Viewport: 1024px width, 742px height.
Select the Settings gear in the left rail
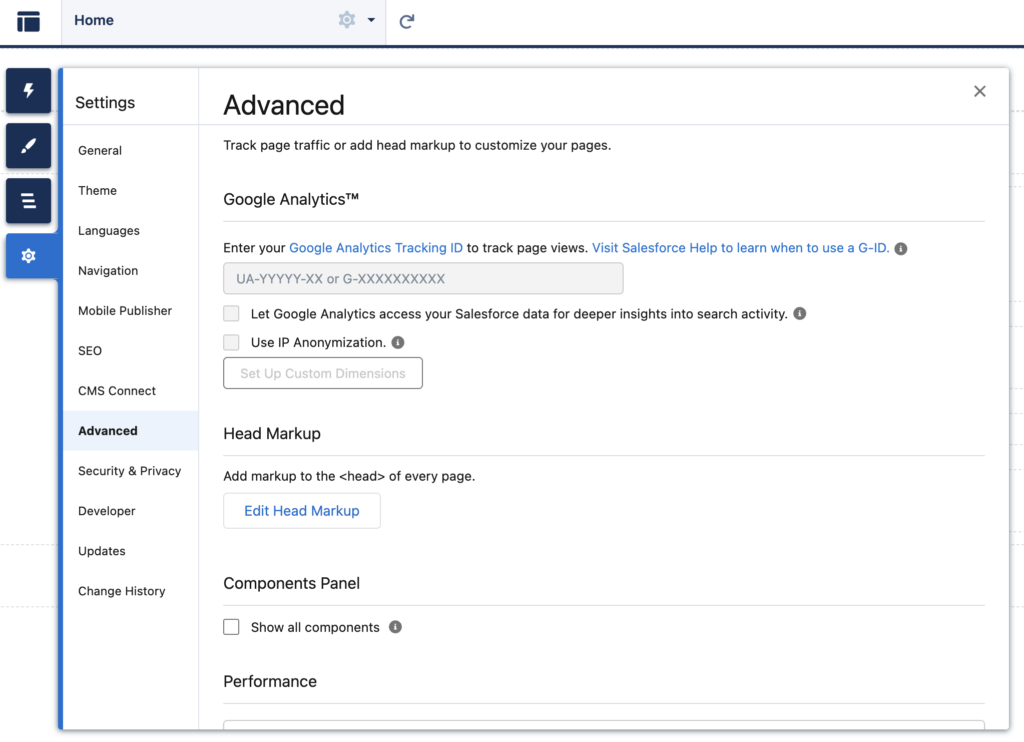click(28, 256)
